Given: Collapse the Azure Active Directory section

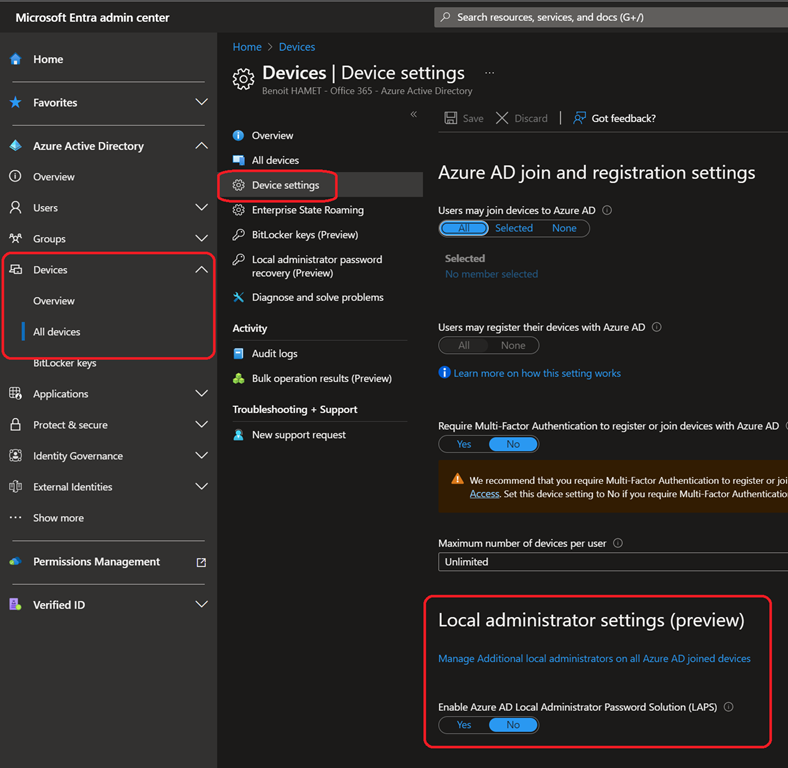Looking at the screenshot, I should tap(201, 146).
